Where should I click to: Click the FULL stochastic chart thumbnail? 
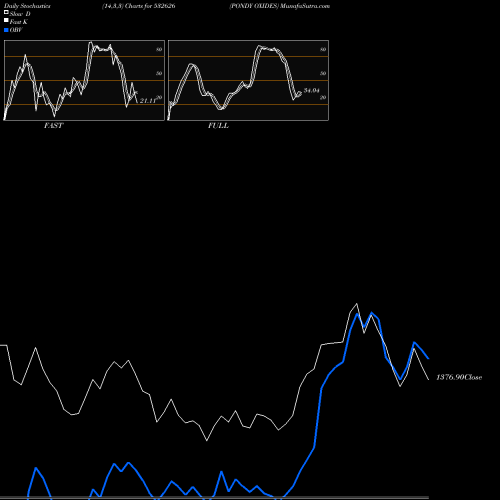pos(248,80)
